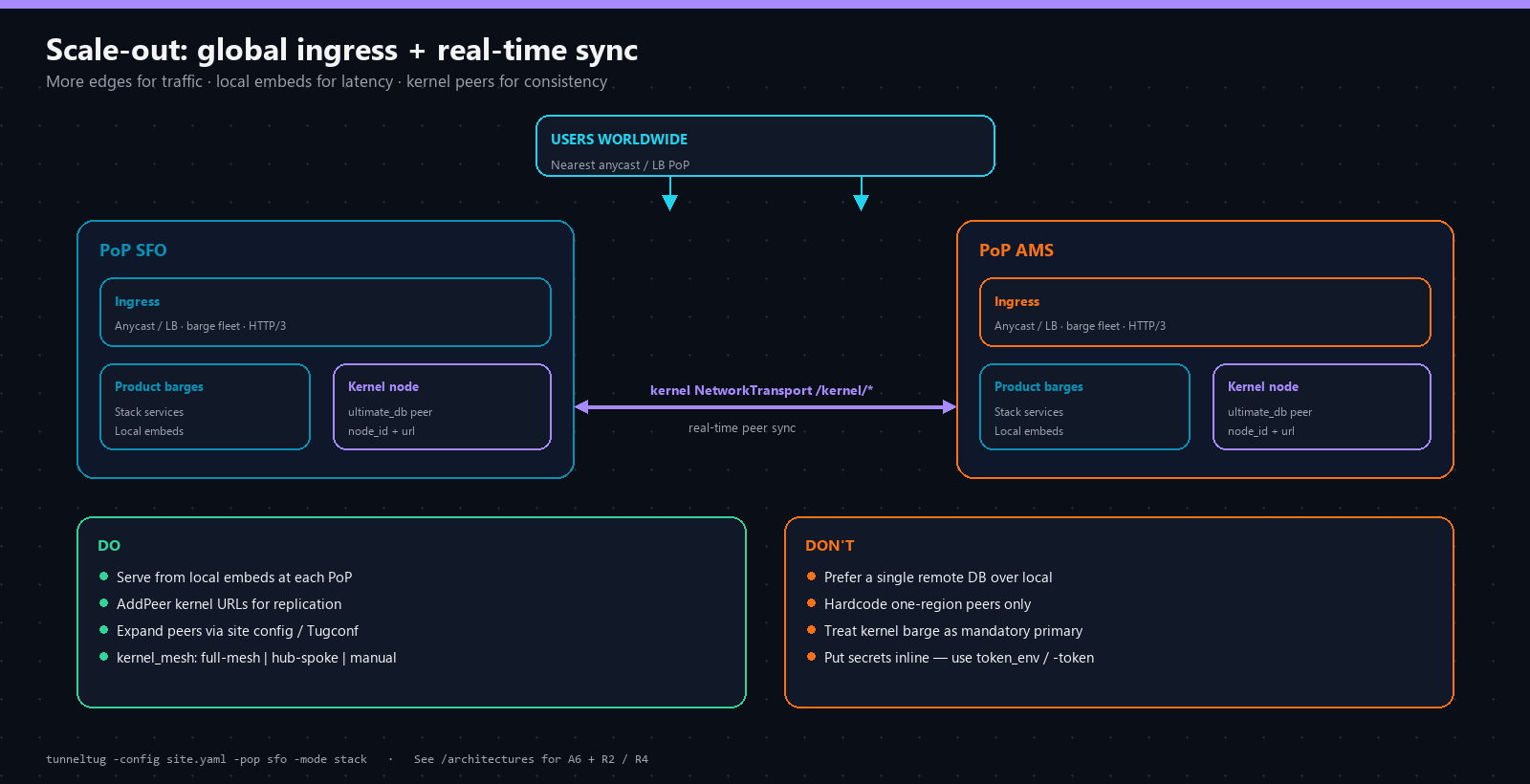Click the 'real-time peer sync' caption
Viewport: 1530px width, 784px height.
coord(742,428)
